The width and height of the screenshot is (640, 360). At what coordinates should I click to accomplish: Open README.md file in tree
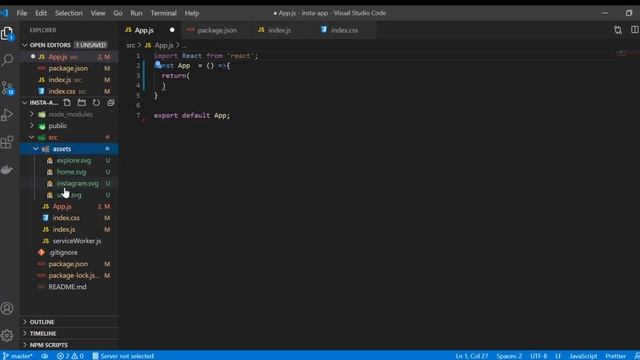[x=69, y=287]
